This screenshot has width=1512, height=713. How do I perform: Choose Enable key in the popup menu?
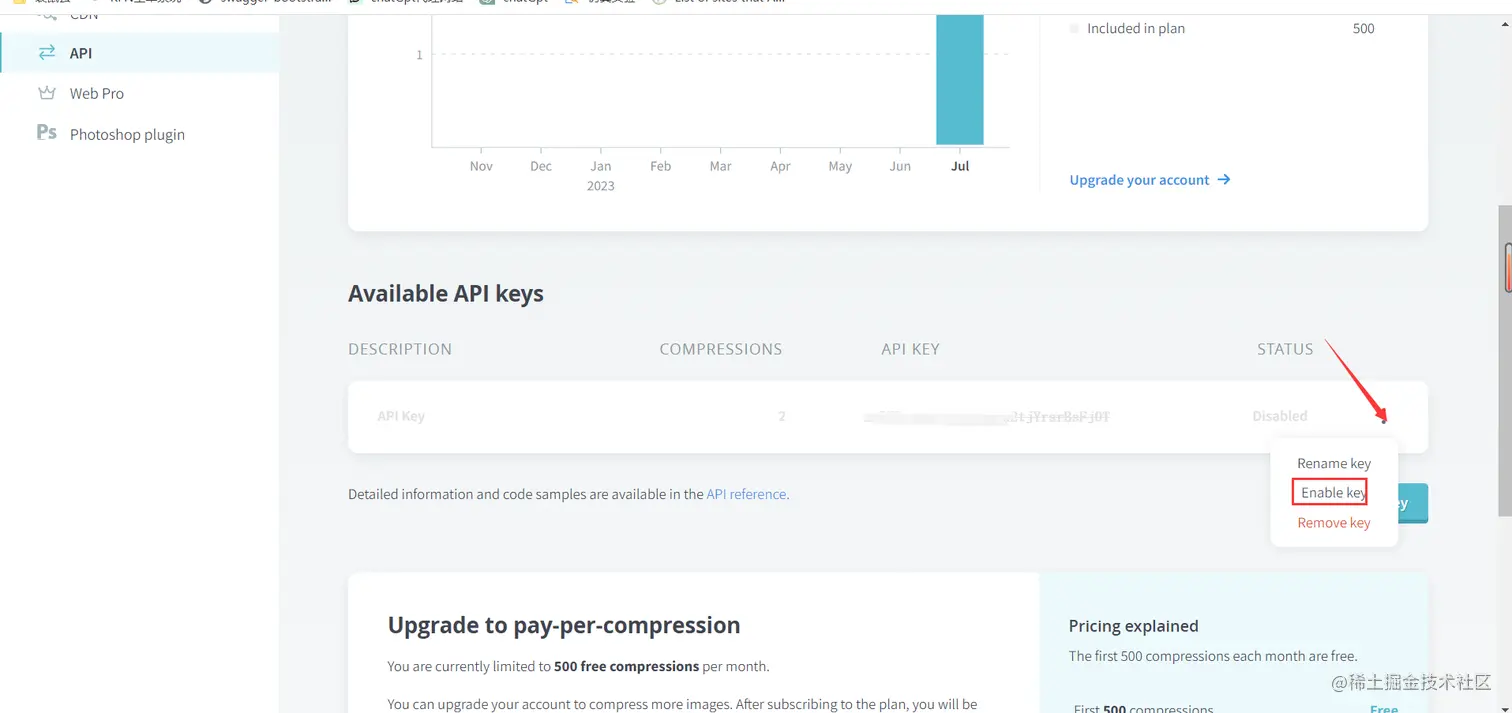[1330, 493]
